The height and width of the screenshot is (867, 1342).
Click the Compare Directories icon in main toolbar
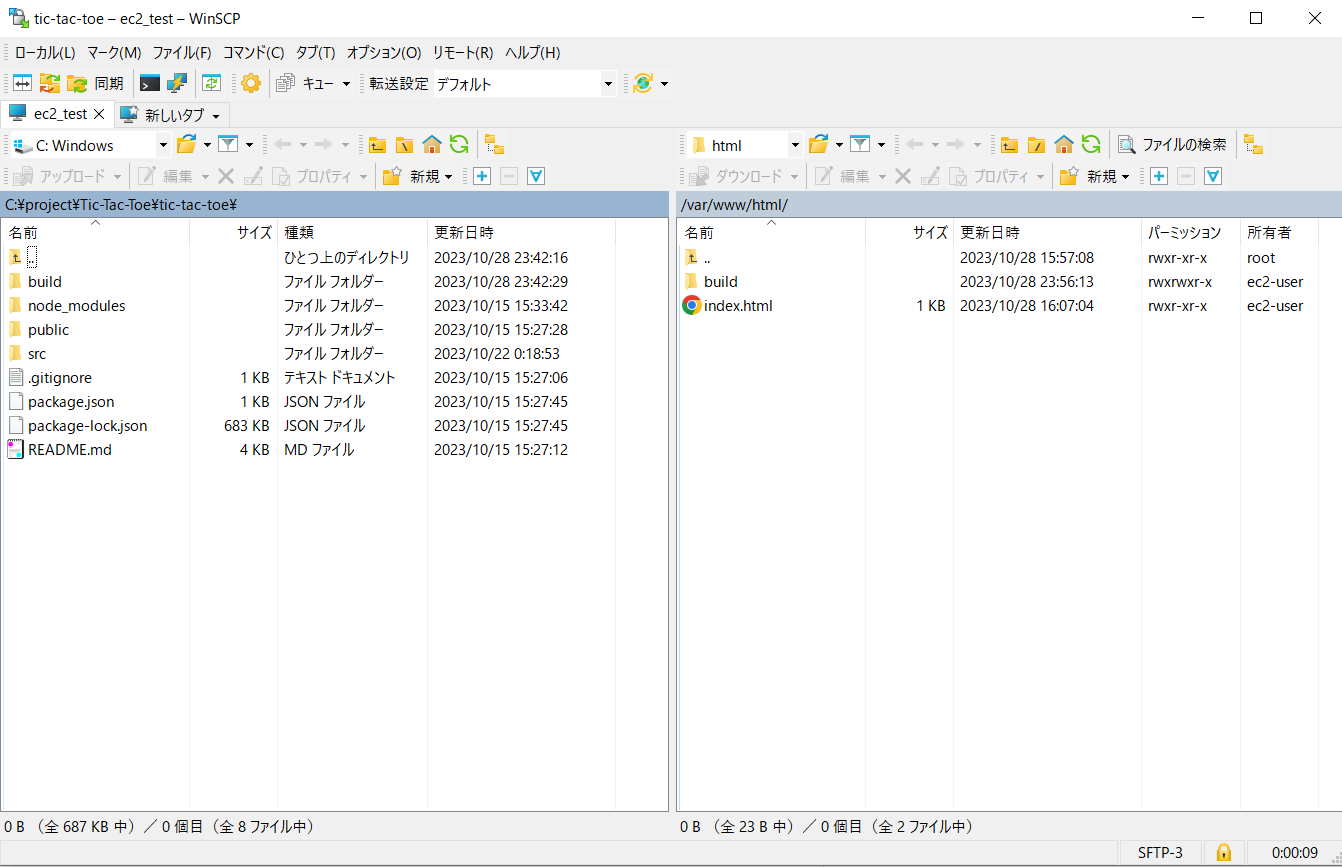click(22, 84)
